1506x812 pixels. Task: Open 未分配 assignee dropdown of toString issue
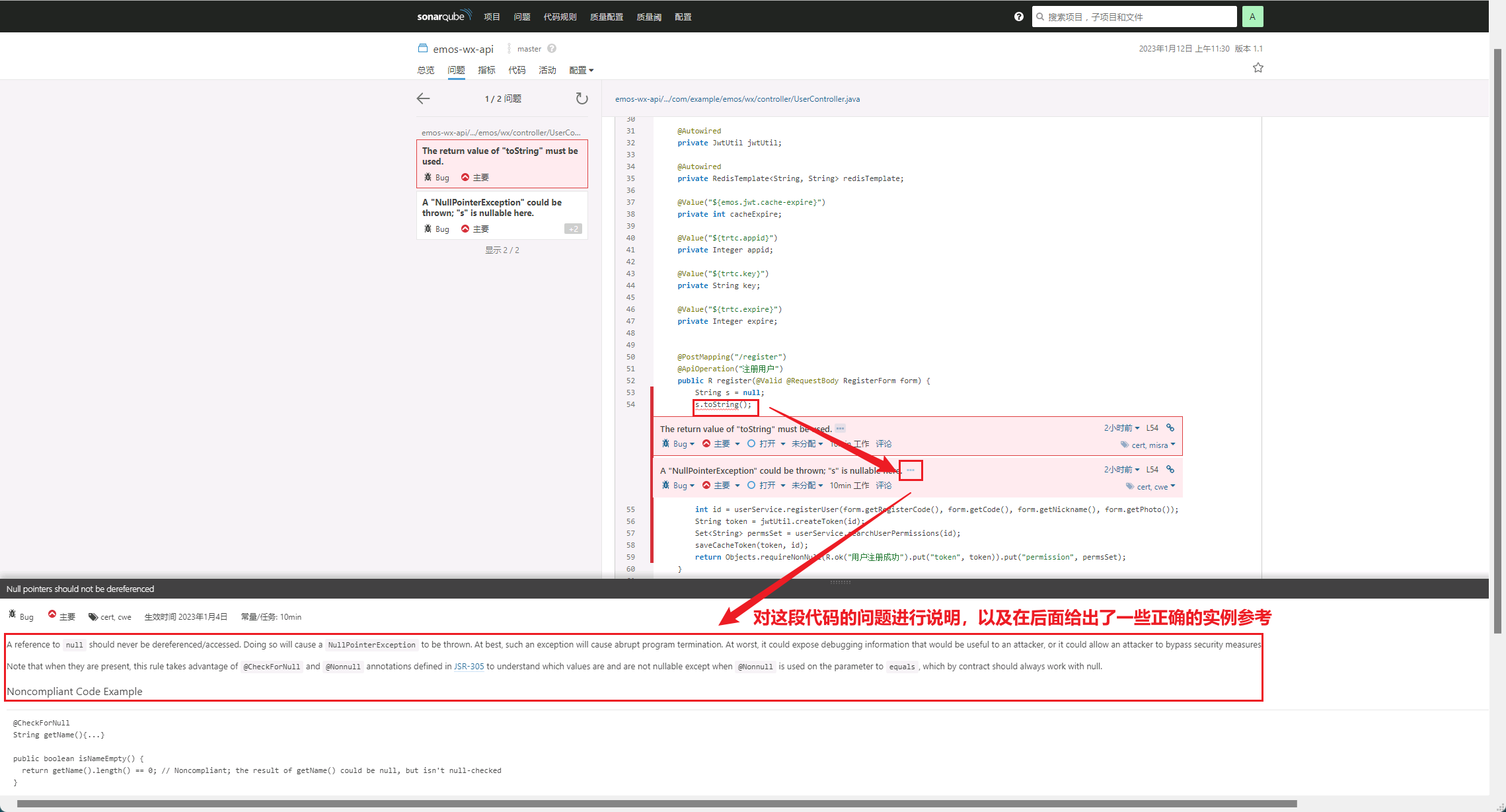pos(808,444)
